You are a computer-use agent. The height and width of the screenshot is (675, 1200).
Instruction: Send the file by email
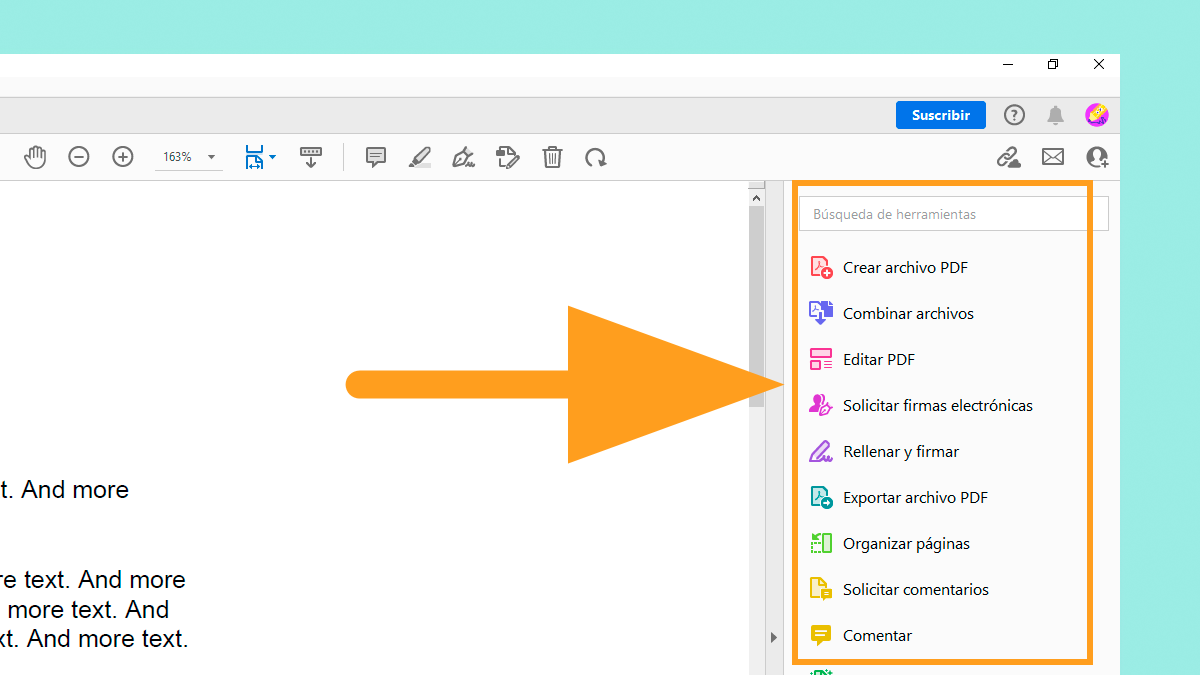coord(1052,157)
